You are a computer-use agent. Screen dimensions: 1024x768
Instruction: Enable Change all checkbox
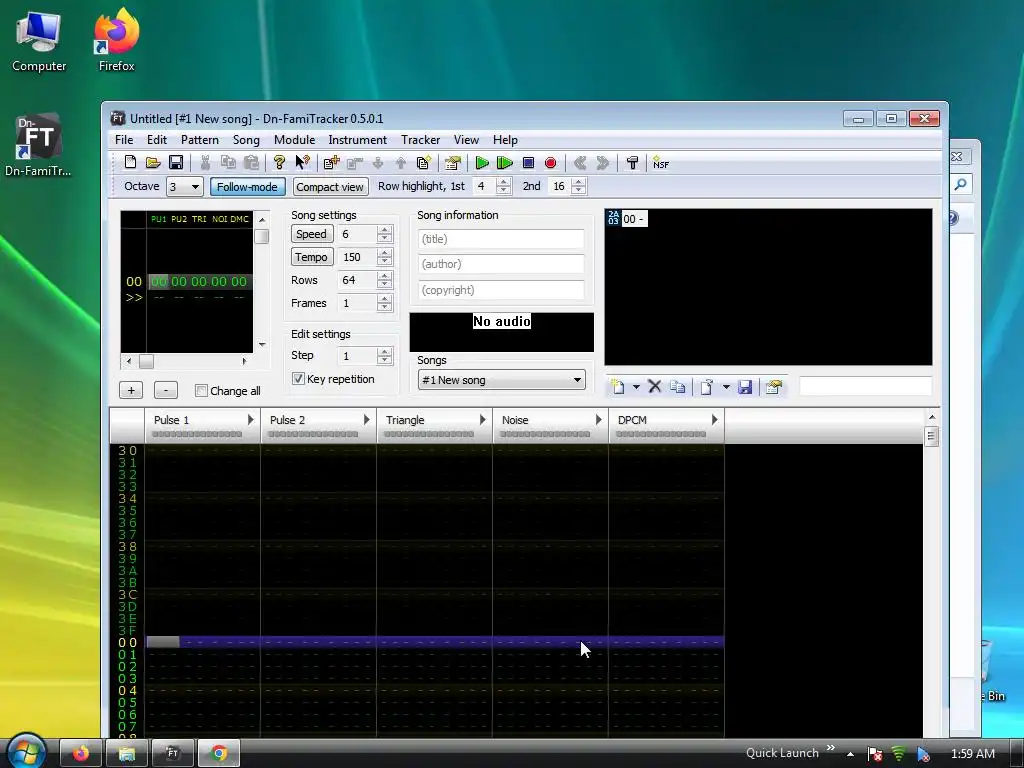click(x=201, y=391)
